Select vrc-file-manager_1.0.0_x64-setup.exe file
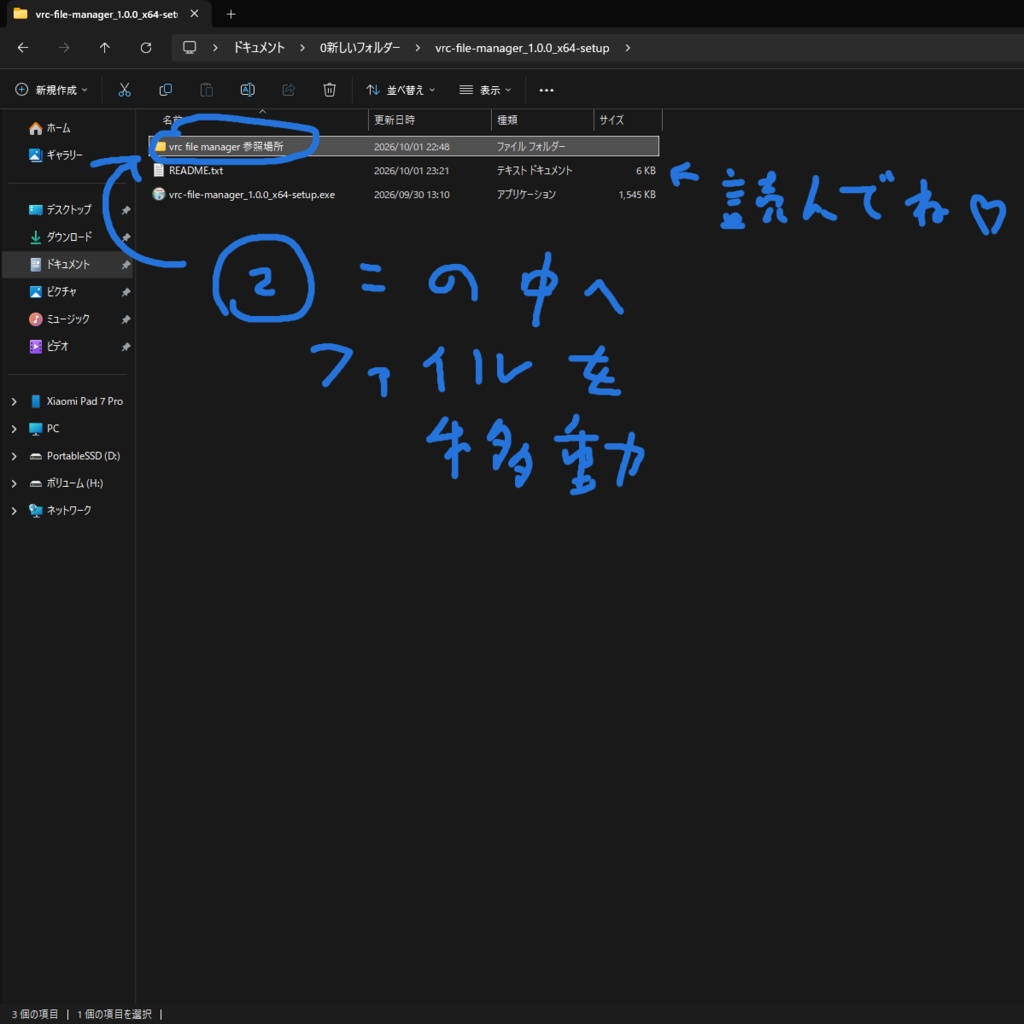 [x=404, y=195]
